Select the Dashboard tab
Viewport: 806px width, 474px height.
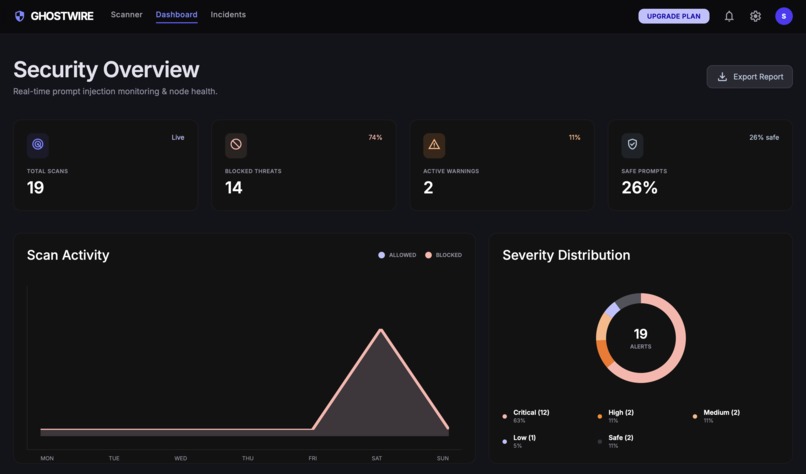pos(176,14)
